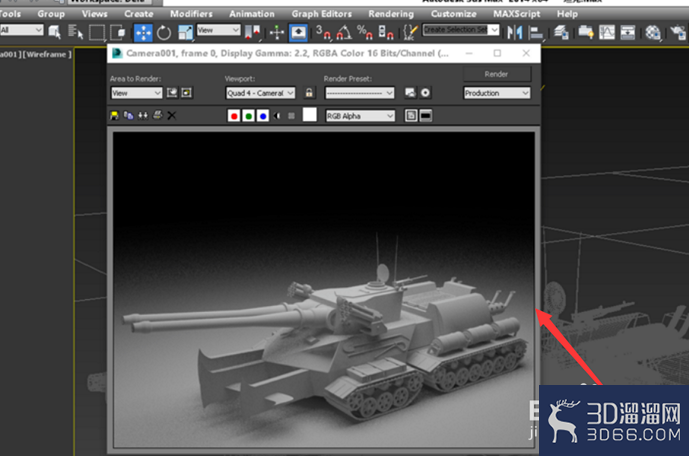This screenshot has width=689, height=456.
Task: Open the MAXScript menu
Action: 517,14
